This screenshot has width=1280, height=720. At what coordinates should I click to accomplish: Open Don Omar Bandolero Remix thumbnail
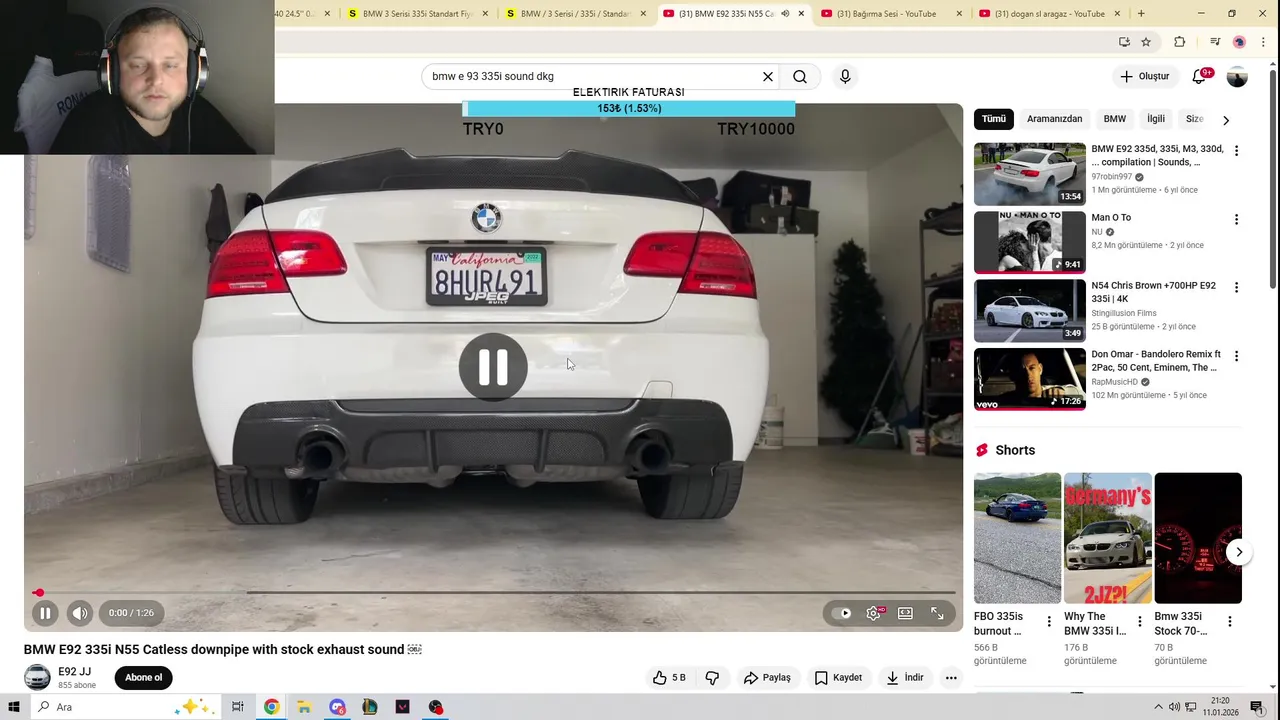(x=1029, y=379)
